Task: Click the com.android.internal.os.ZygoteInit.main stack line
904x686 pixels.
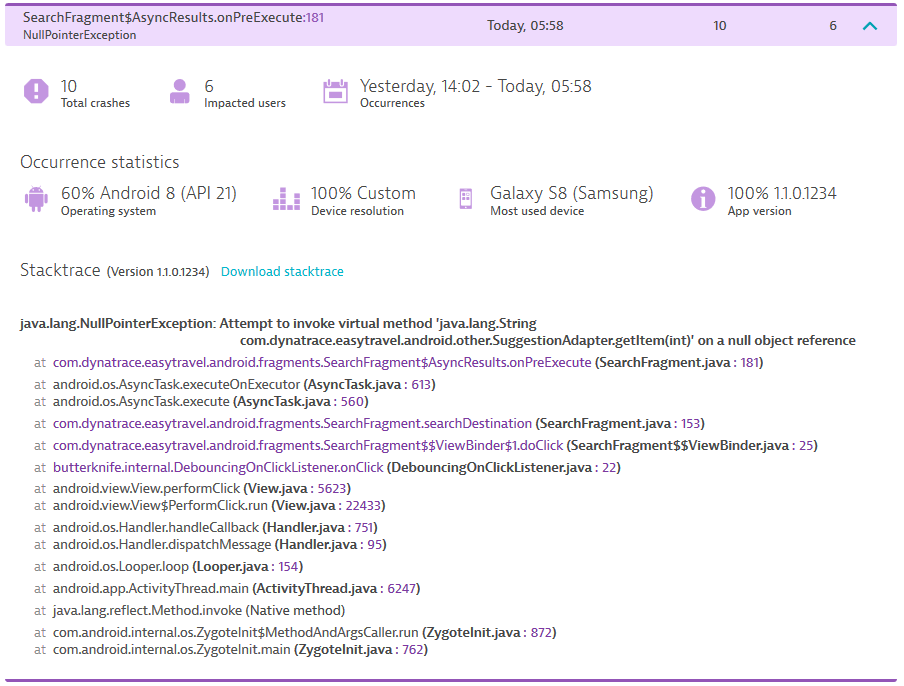Action: [x=231, y=650]
